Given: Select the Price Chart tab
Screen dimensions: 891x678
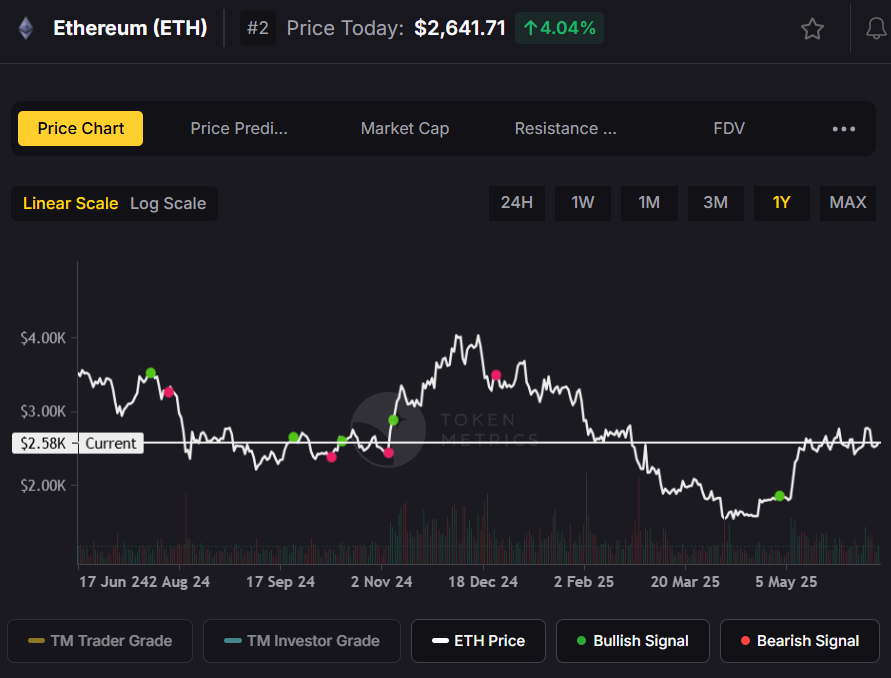Looking at the screenshot, I should tap(81, 128).
